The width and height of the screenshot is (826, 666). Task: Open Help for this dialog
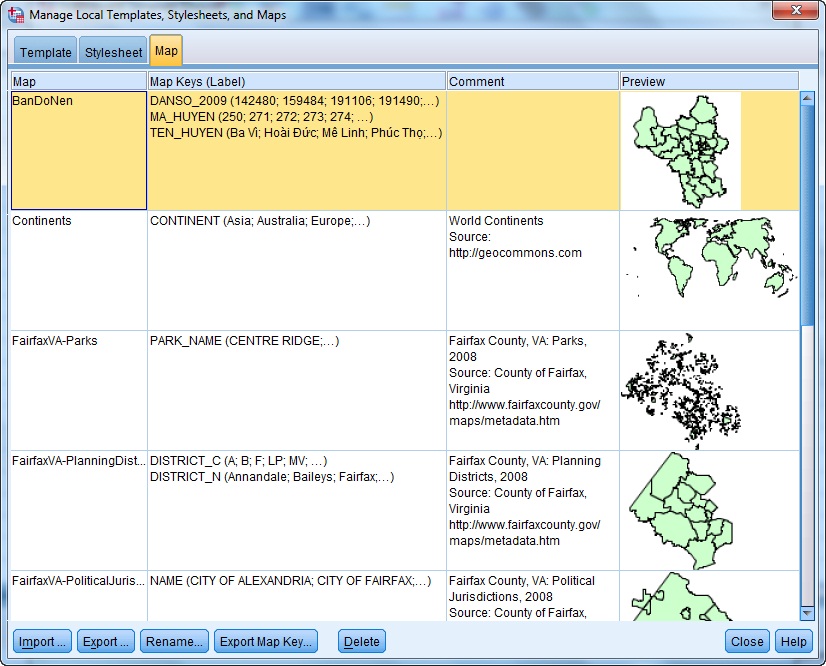click(793, 642)
